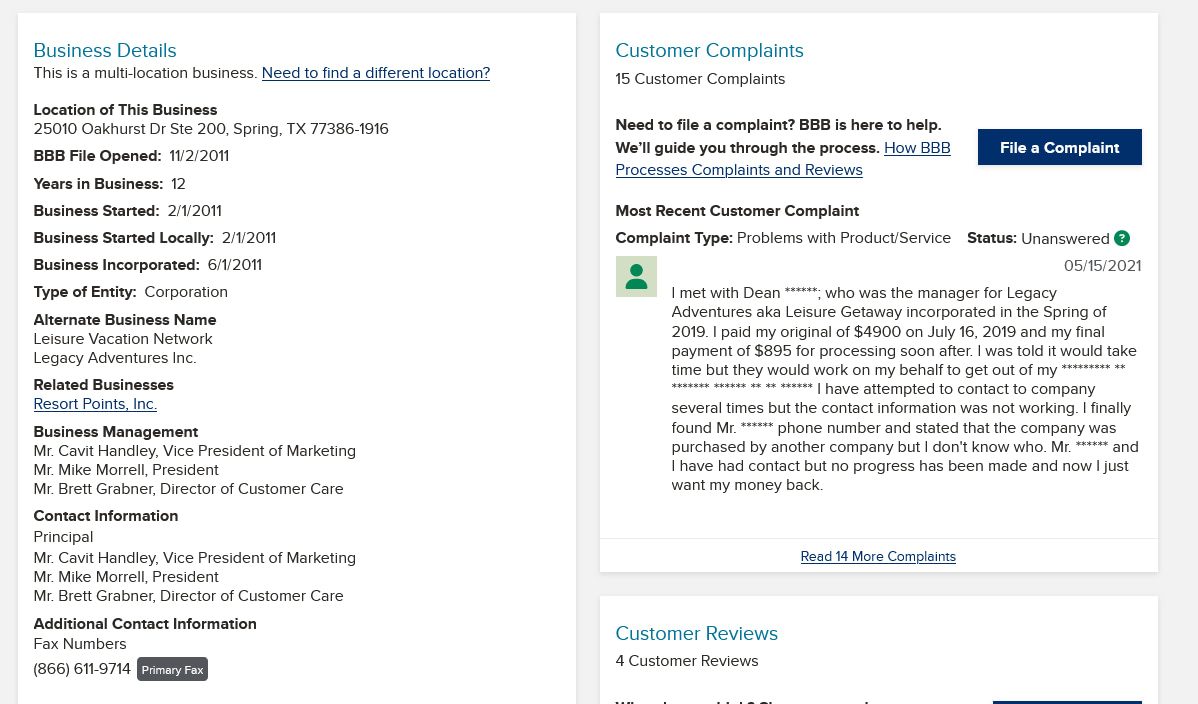1198x704 pixels.
Task: Click the complaint date 05/15/2021
Action: click(1102, 266)
